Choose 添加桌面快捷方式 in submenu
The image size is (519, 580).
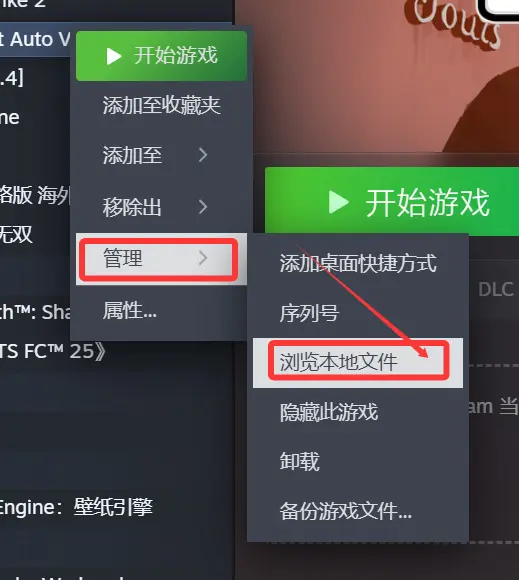[x=358, y=263]
